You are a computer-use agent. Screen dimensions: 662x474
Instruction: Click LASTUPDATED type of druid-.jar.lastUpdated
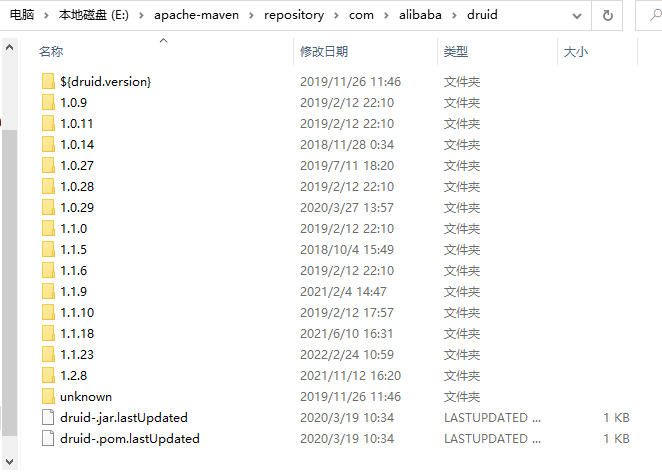492,417
